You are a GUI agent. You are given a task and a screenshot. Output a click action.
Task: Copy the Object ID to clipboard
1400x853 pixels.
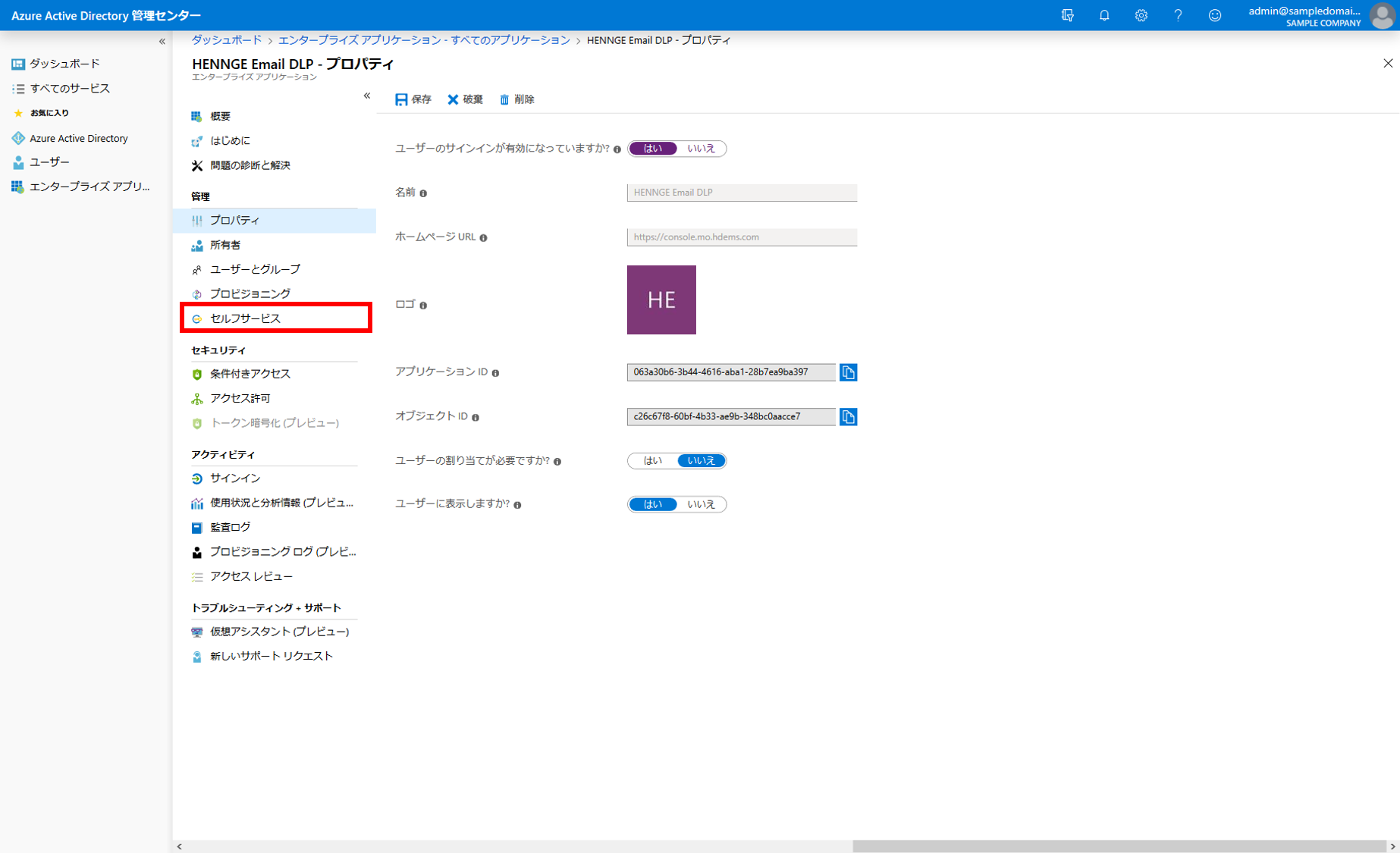click(x=849, y=417)
